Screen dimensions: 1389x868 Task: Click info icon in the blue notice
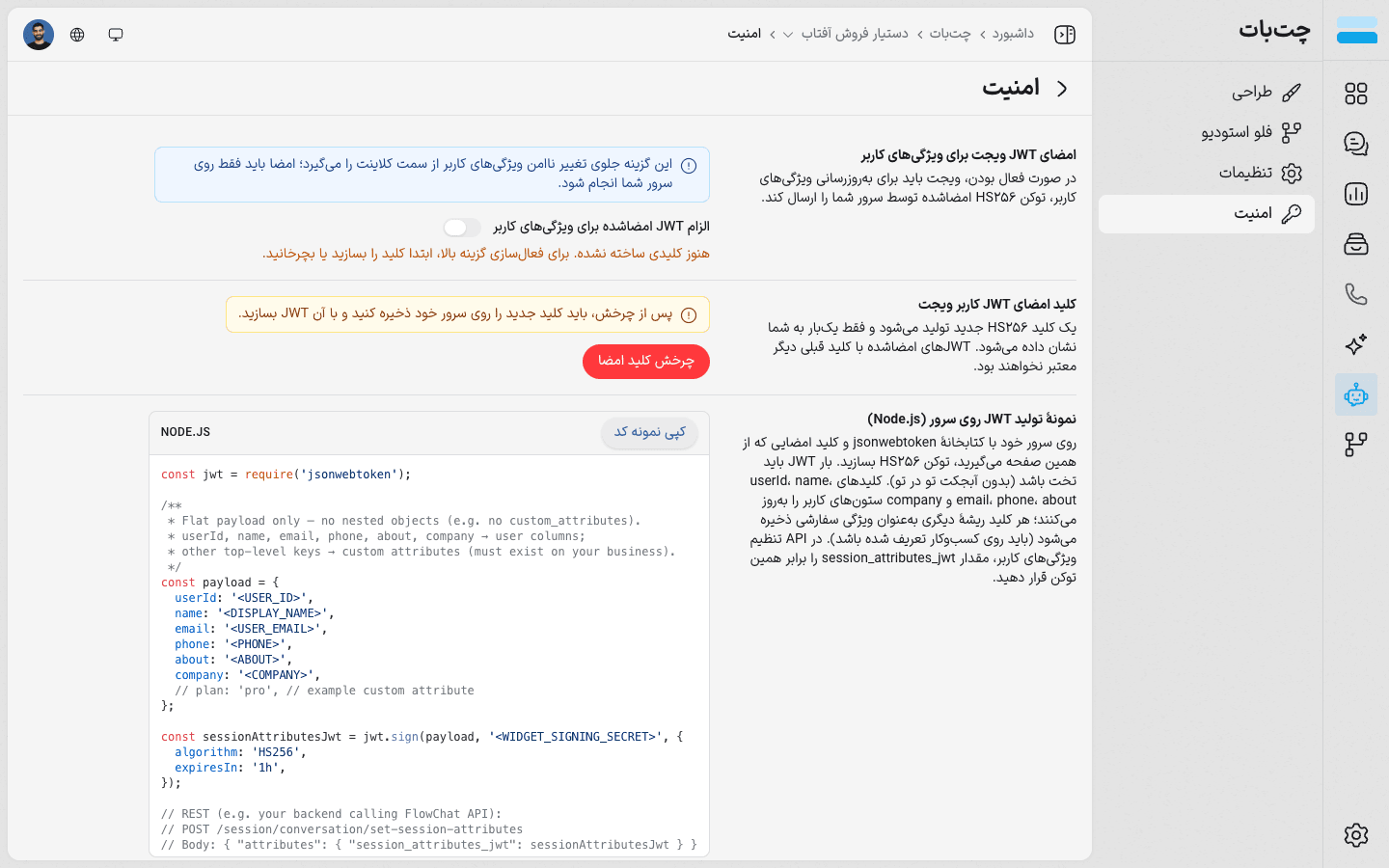pos(689,165)
